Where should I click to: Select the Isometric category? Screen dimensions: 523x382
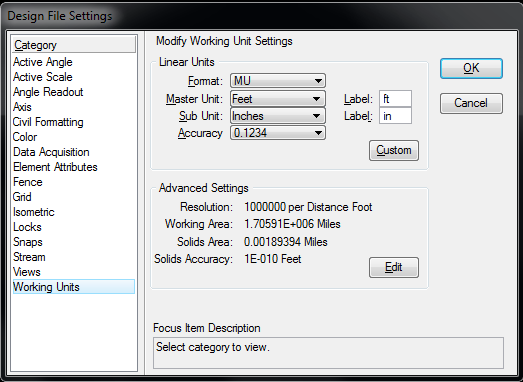point(74,212)
